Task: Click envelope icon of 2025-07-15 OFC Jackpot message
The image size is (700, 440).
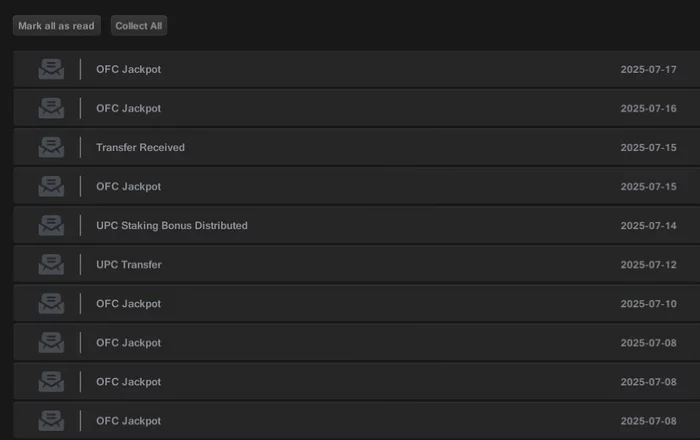Action: coord(51,186)
